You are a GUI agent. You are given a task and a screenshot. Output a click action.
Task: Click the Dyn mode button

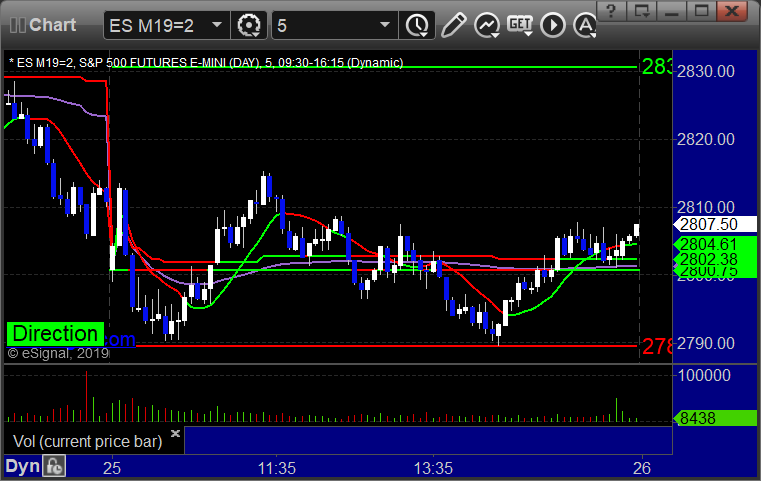pyautogui.click(x=22, y=466)
